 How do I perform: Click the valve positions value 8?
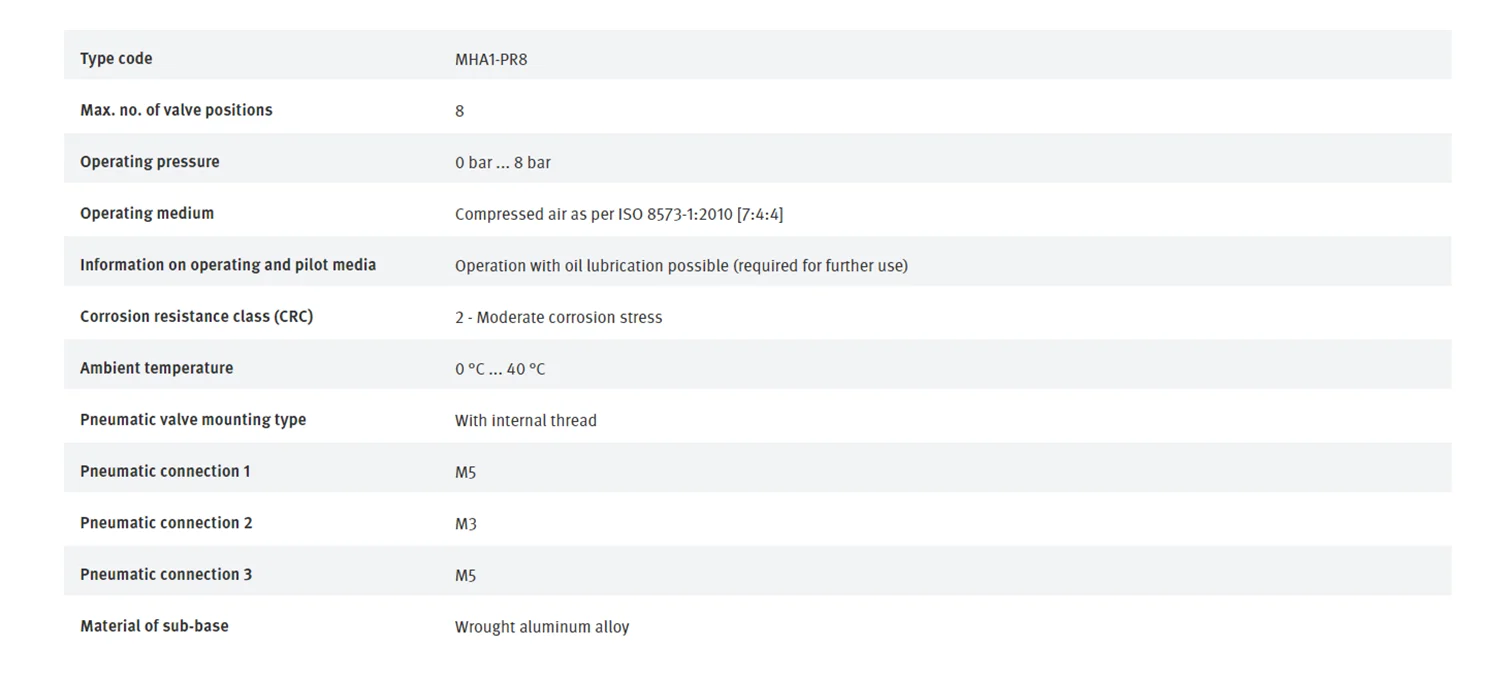tap(459, 111)
